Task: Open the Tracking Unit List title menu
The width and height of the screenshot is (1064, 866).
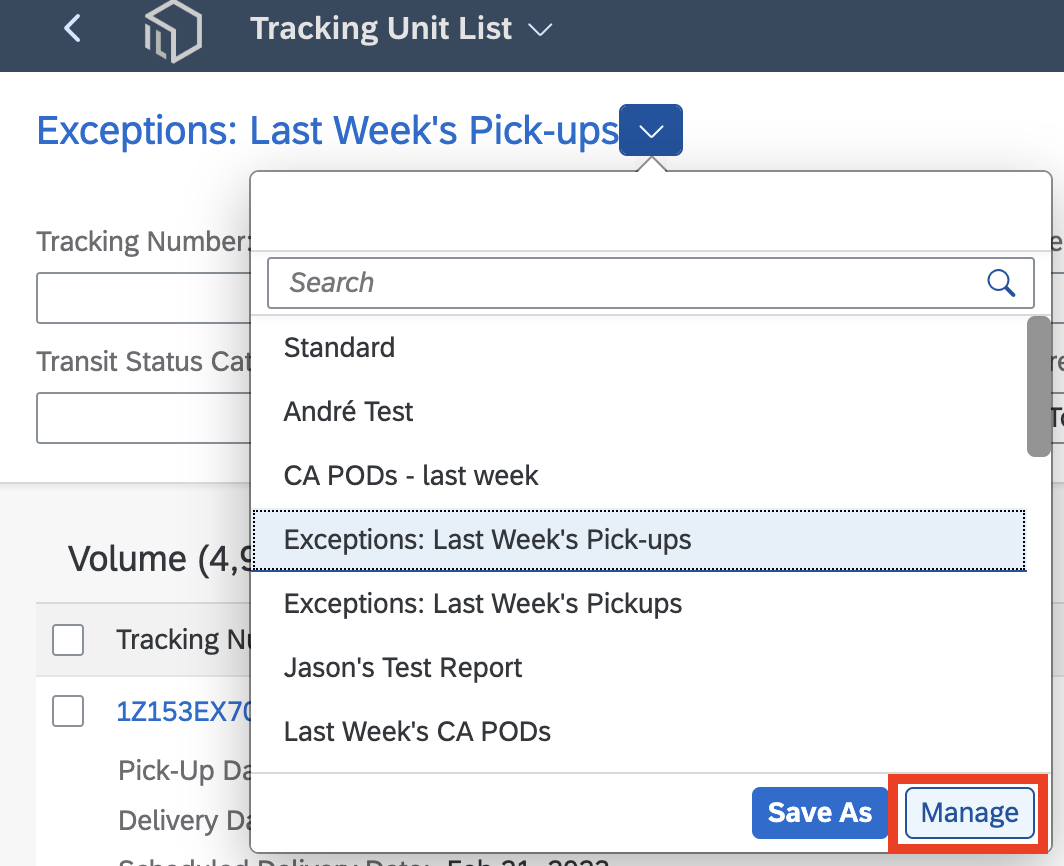Action: 402,29
